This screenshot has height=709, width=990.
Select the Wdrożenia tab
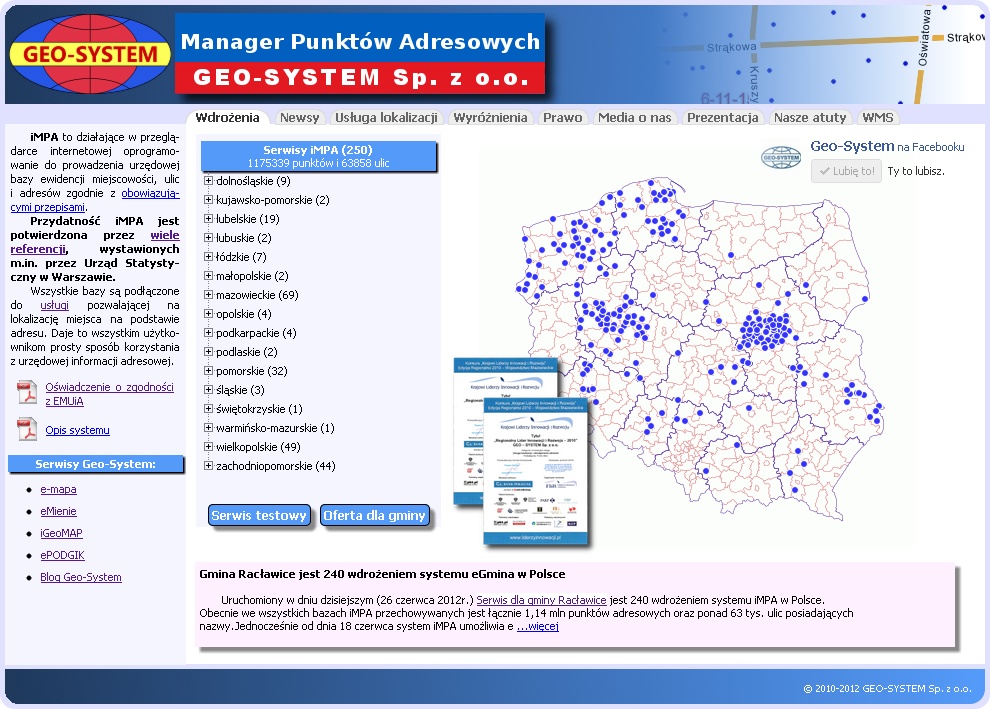227,117
